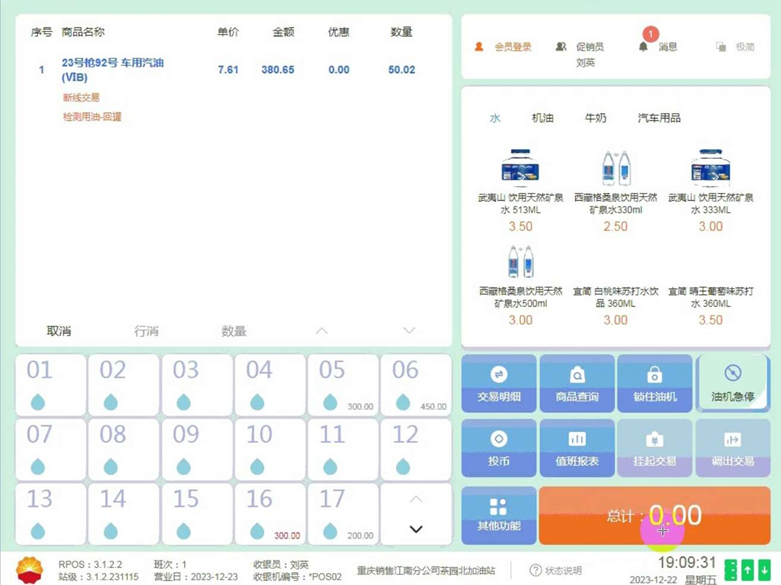The image size is (781, 585).
Task: Select the 西藏格桑泉 330ml water product
Action: click(x=616, y=190)
